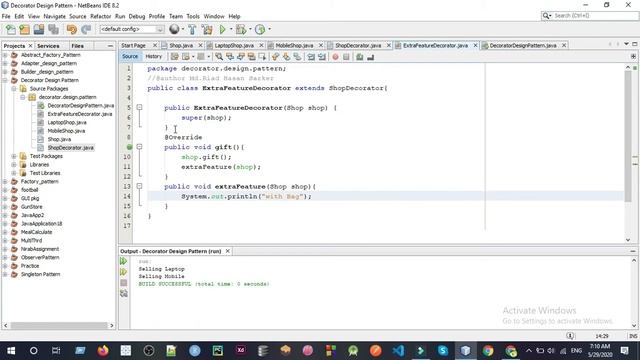Open Adobe XD from the taskbar

(x=241, y=350)
